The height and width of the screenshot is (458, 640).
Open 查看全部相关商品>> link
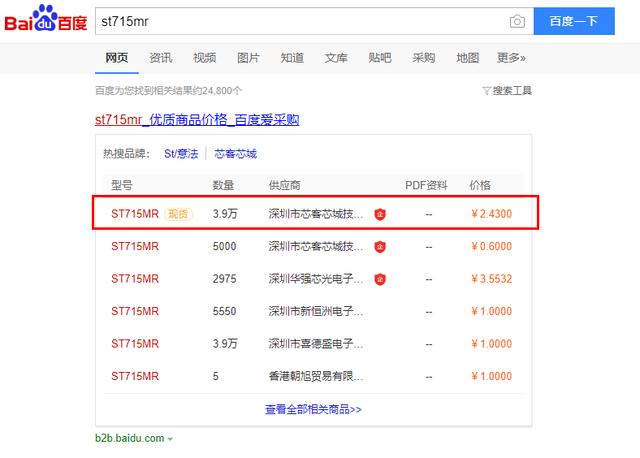[313, 409]
